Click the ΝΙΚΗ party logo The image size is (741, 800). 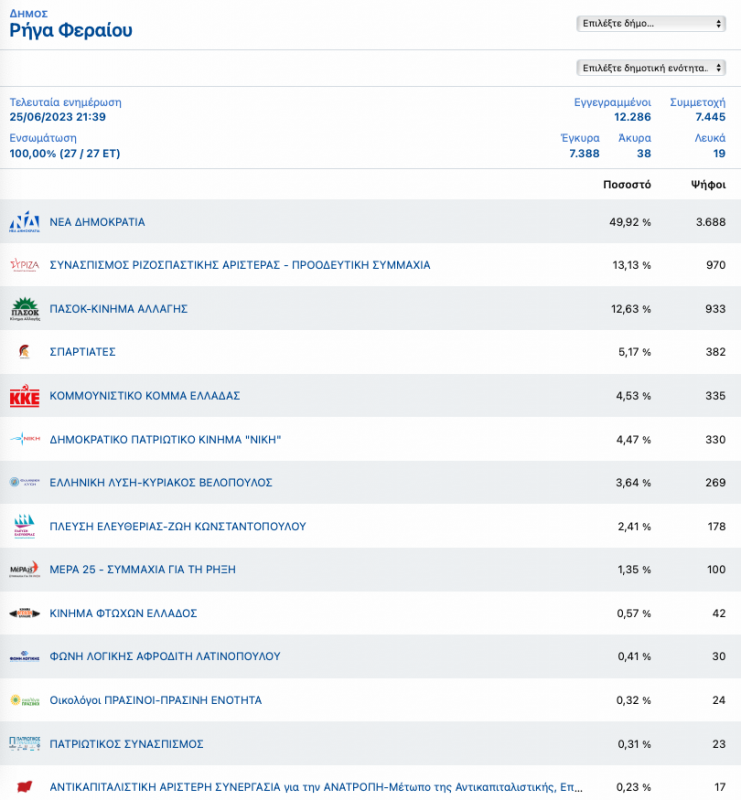pos(24,439)
